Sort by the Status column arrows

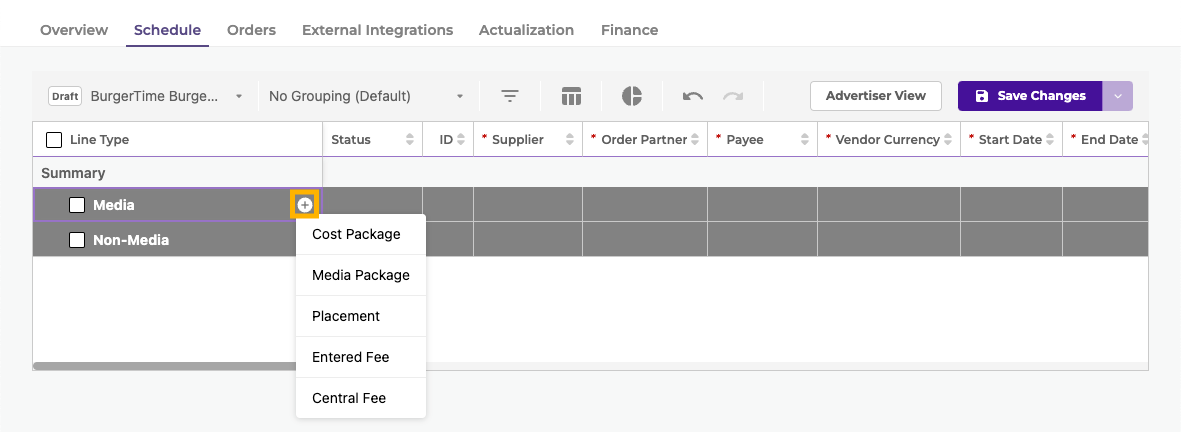[x=409, y=140]
